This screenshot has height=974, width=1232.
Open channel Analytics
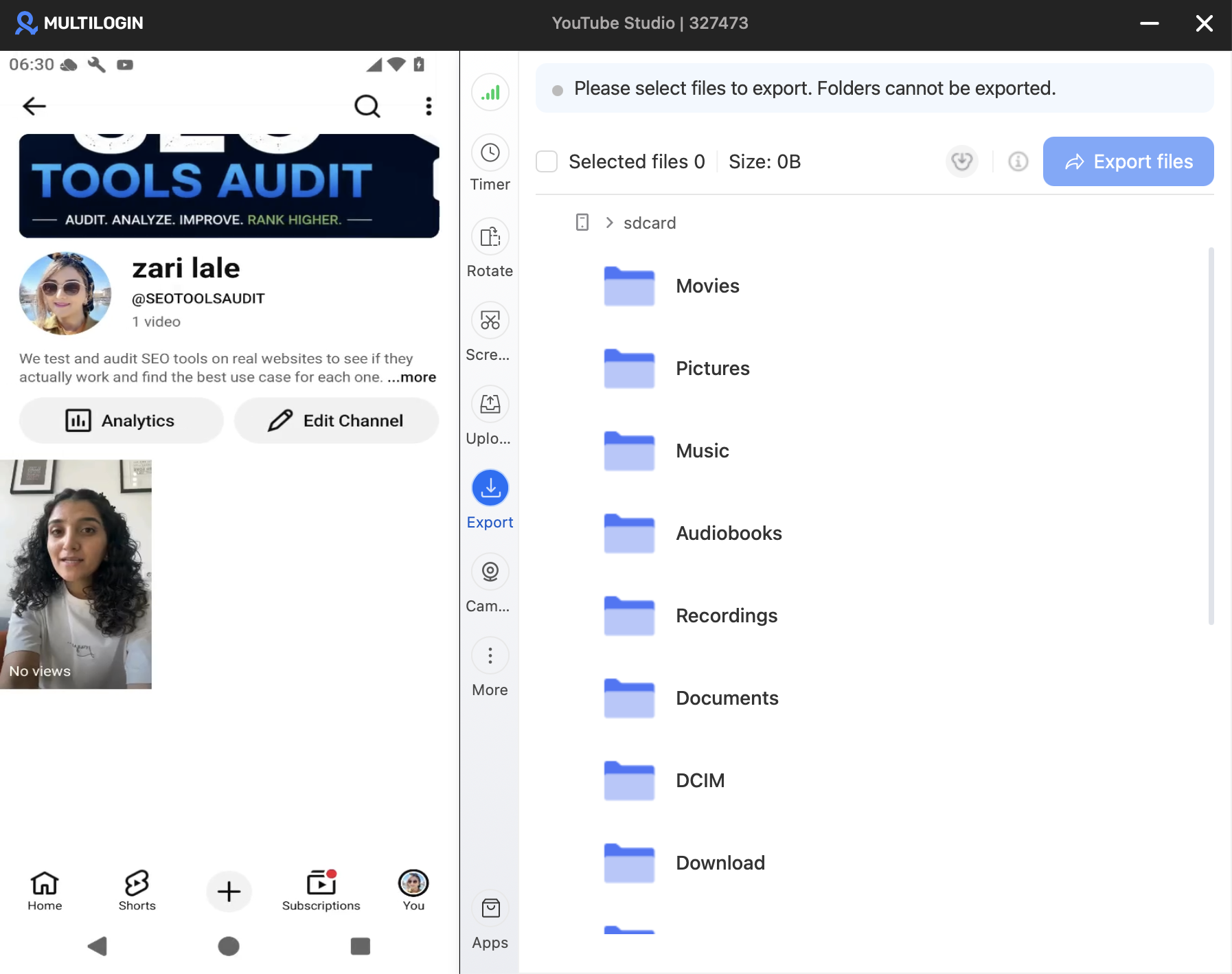tap(121, 420)
